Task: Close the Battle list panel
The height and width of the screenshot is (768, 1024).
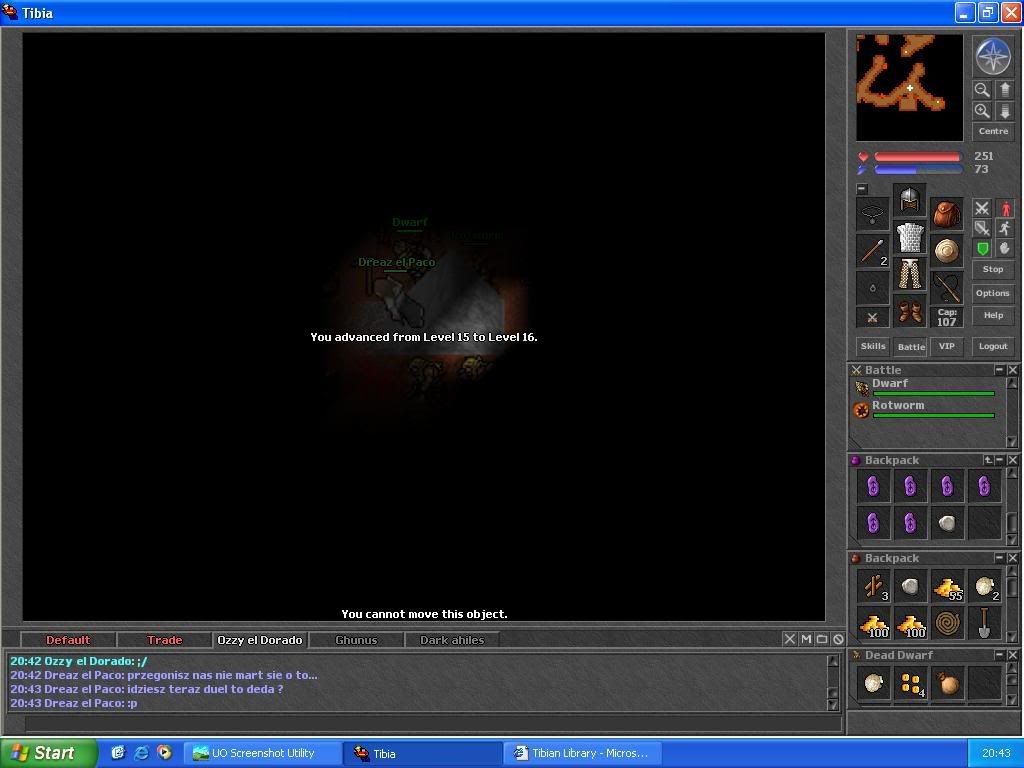Action: (1012, 370)
